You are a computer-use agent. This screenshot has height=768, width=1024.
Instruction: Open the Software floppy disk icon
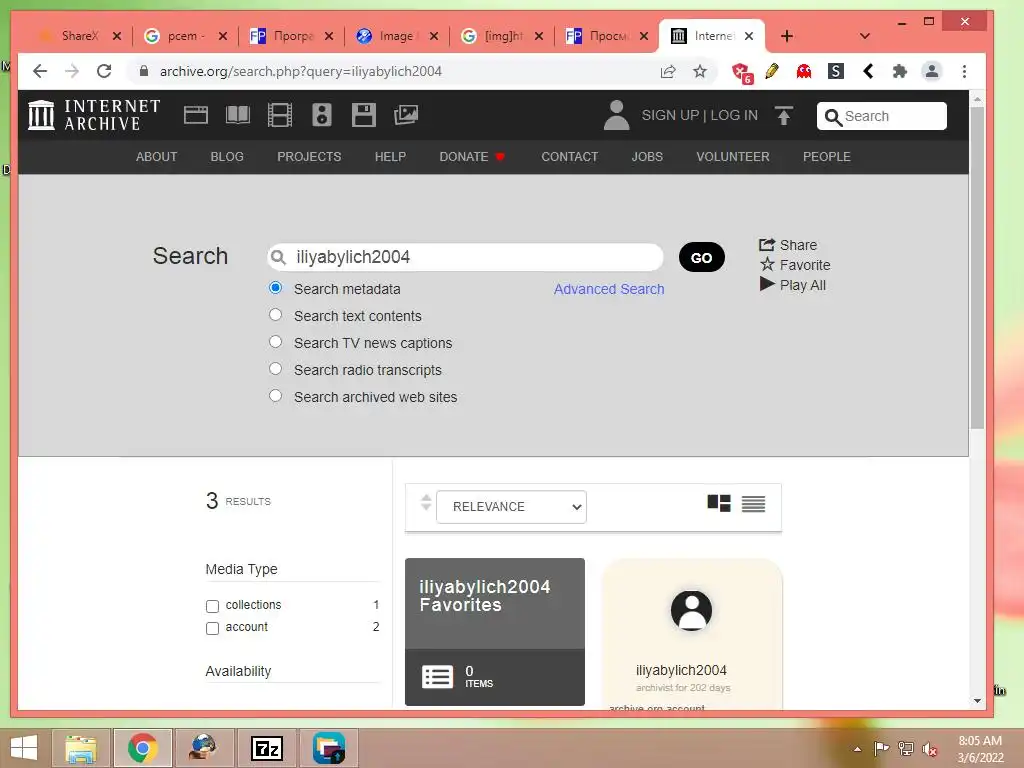point(364,115)
